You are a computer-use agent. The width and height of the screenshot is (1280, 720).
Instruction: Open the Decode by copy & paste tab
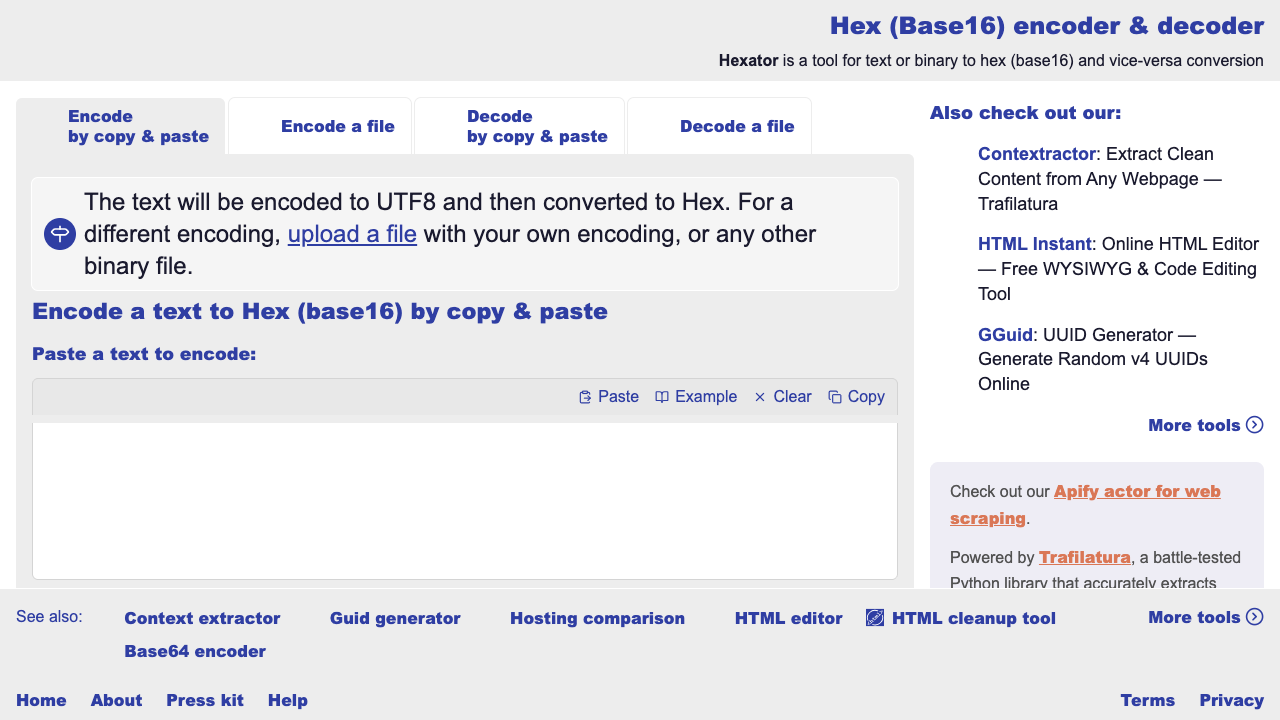pos(537,126)
